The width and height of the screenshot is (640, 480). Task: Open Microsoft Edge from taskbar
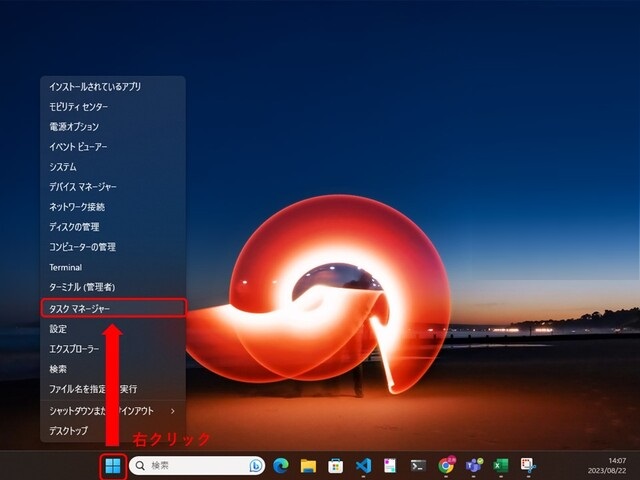281,465
